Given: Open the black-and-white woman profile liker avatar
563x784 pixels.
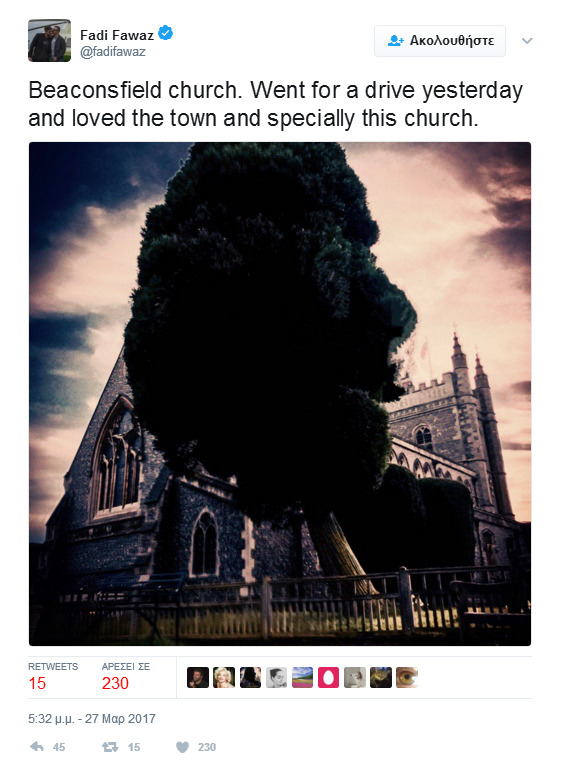Looking at the screenshot, I should 276,678.
